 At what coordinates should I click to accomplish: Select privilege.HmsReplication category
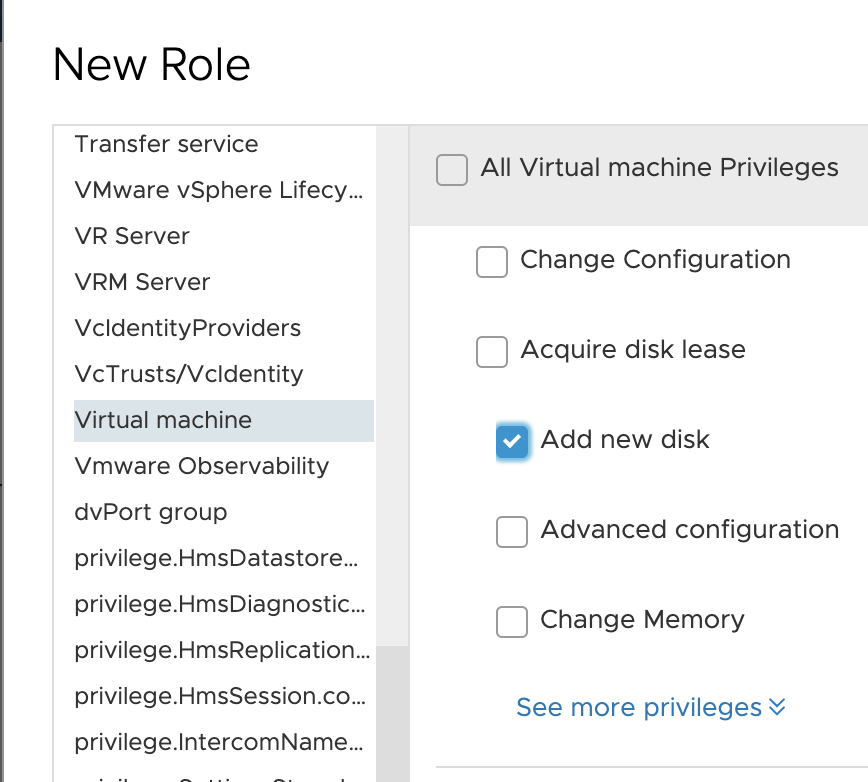click(224, 650)
